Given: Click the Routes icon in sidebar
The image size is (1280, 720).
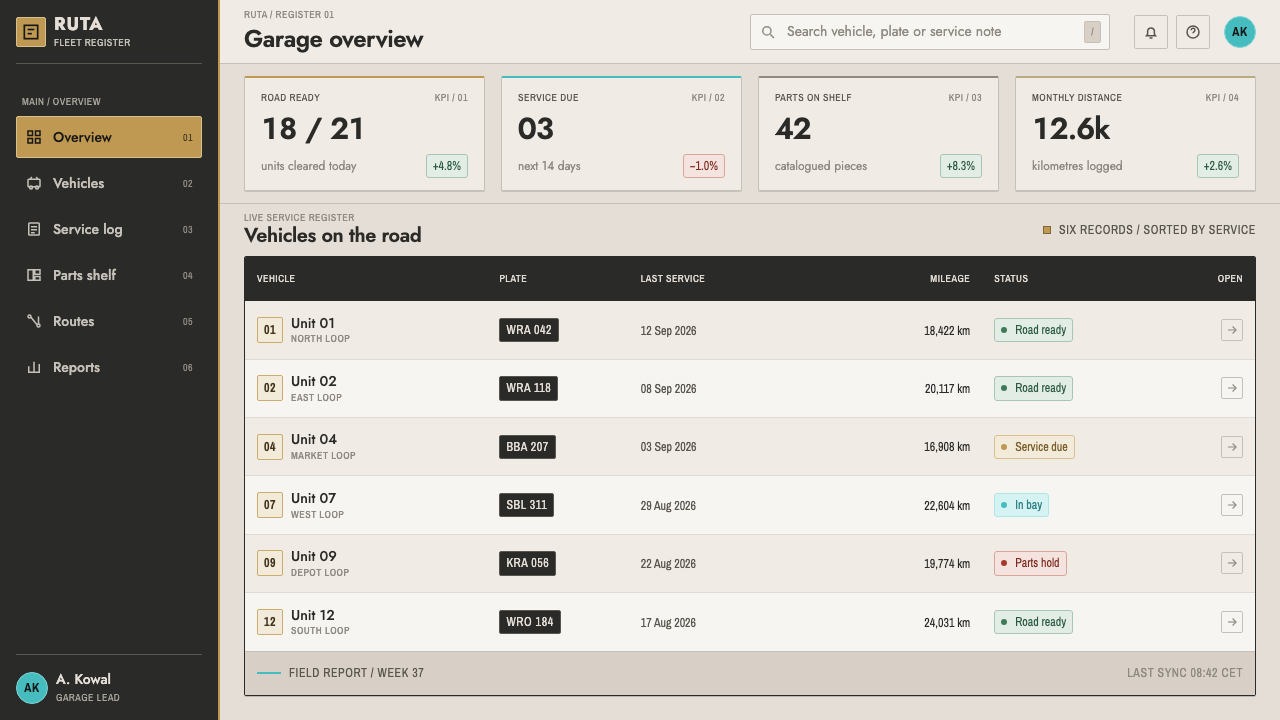Looking at the screenshot, I should click(x=34, y=321).
